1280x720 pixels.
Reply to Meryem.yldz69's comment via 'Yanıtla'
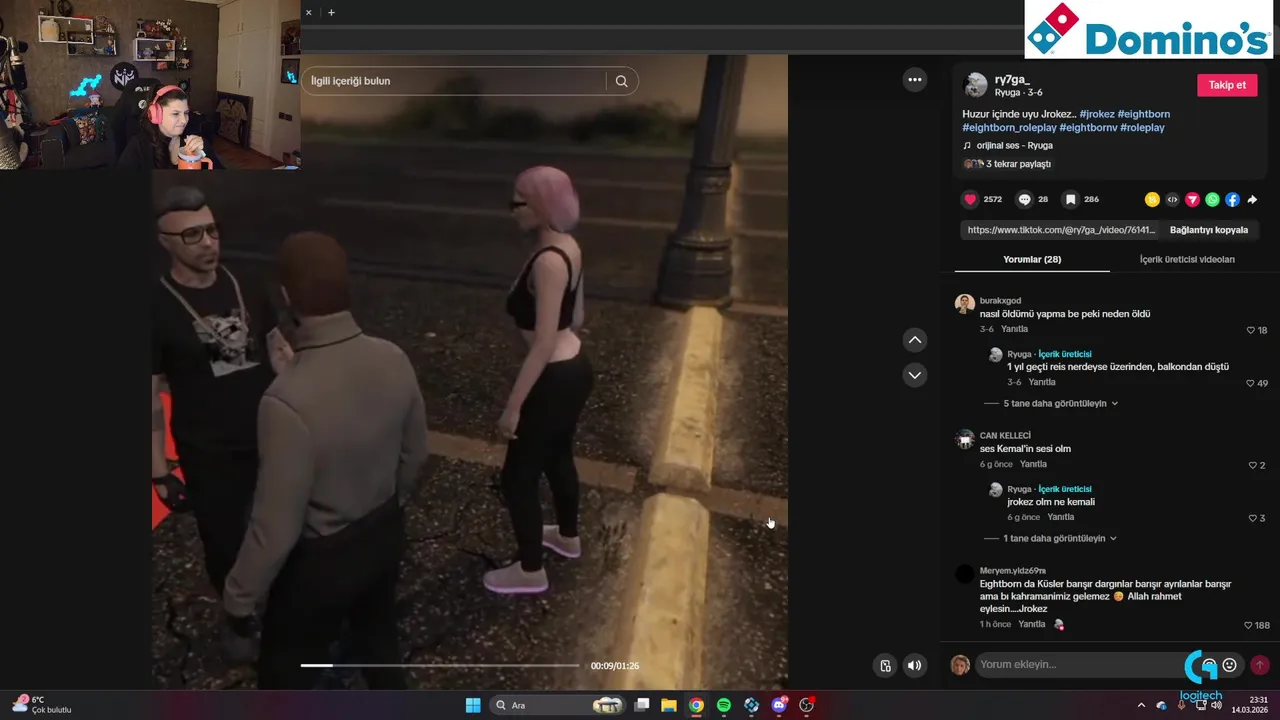(1031, 624)
